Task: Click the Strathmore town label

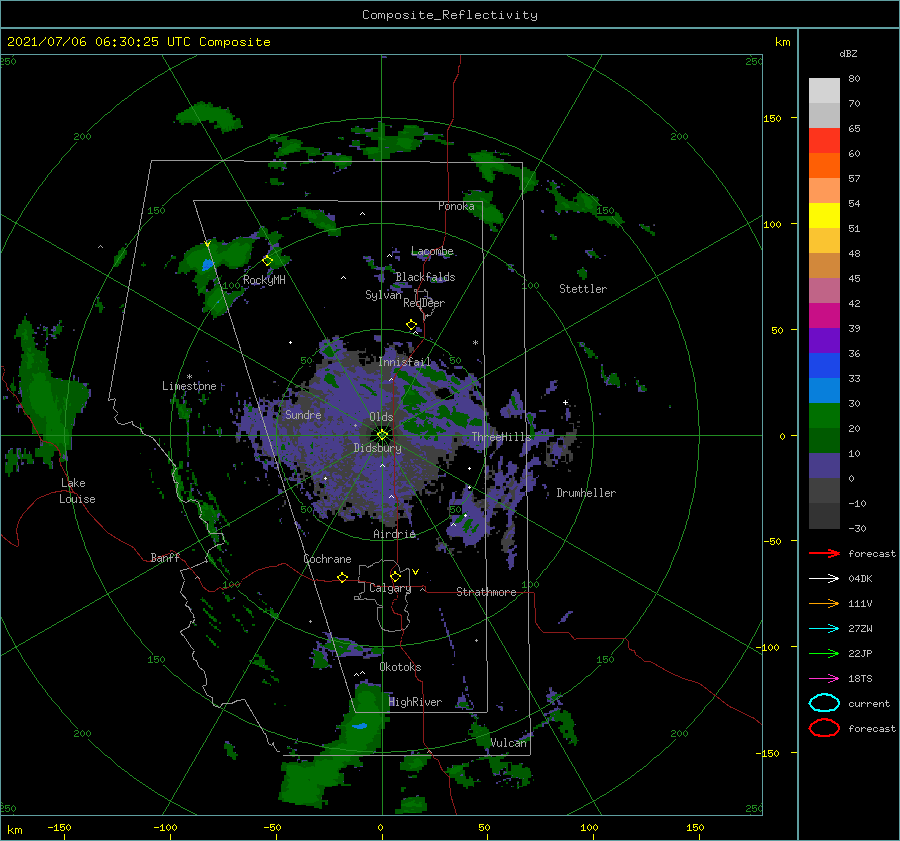Action: click(x=486, y=592)
